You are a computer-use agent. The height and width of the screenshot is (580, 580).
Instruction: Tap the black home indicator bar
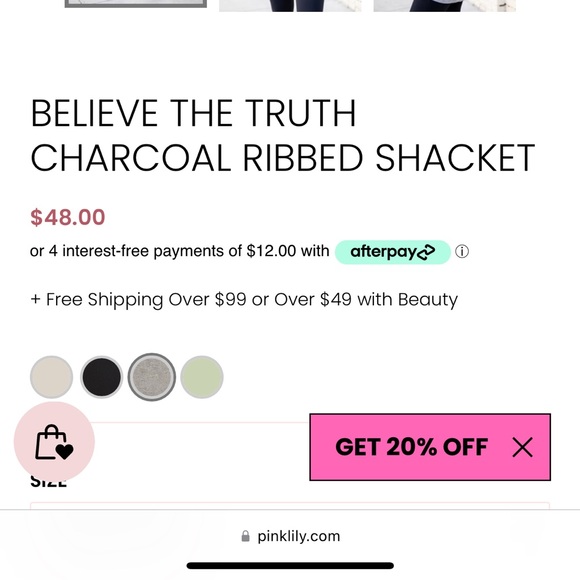coord(290,566)
